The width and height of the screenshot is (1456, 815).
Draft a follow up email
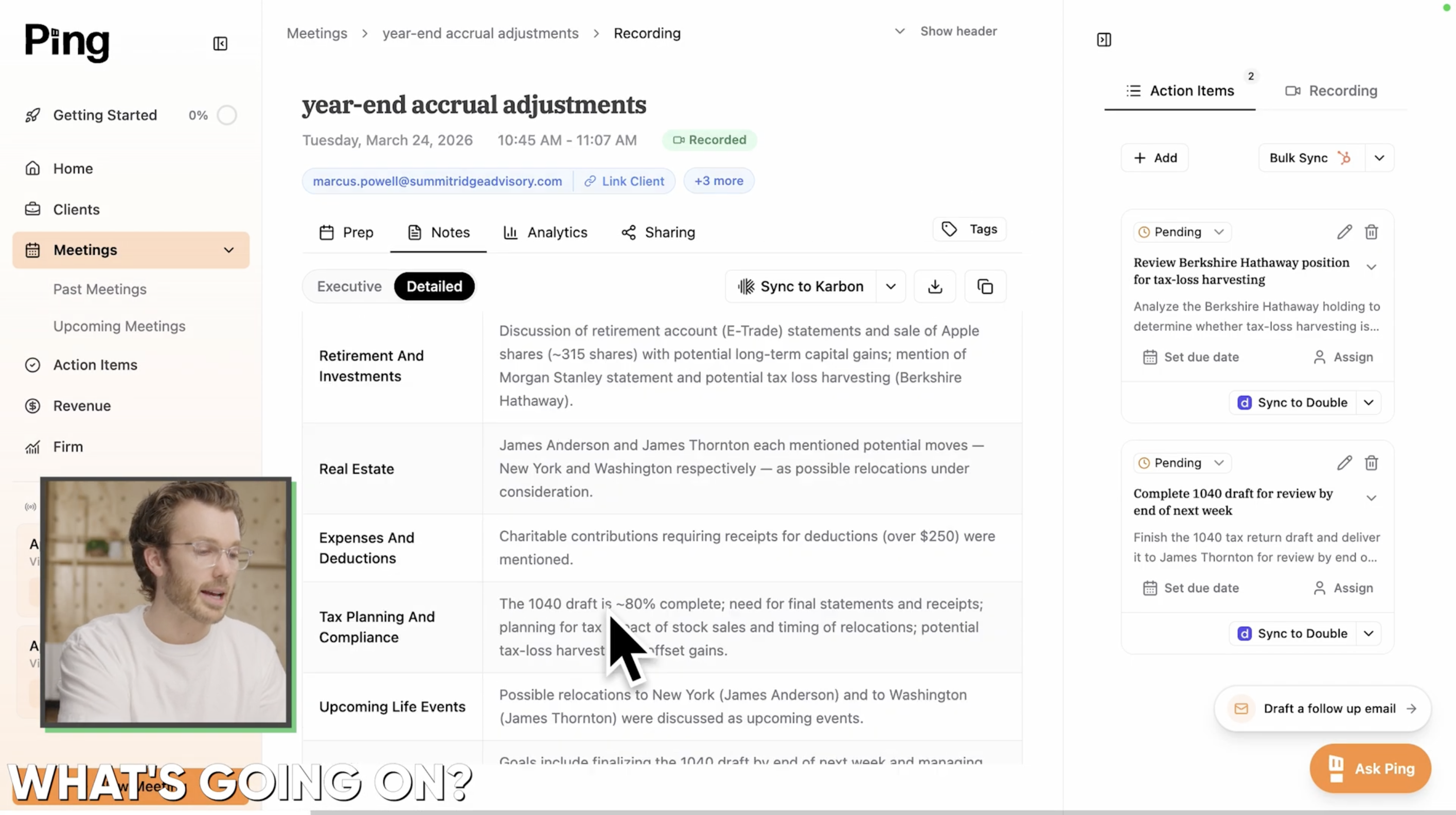coord(1323,708)
